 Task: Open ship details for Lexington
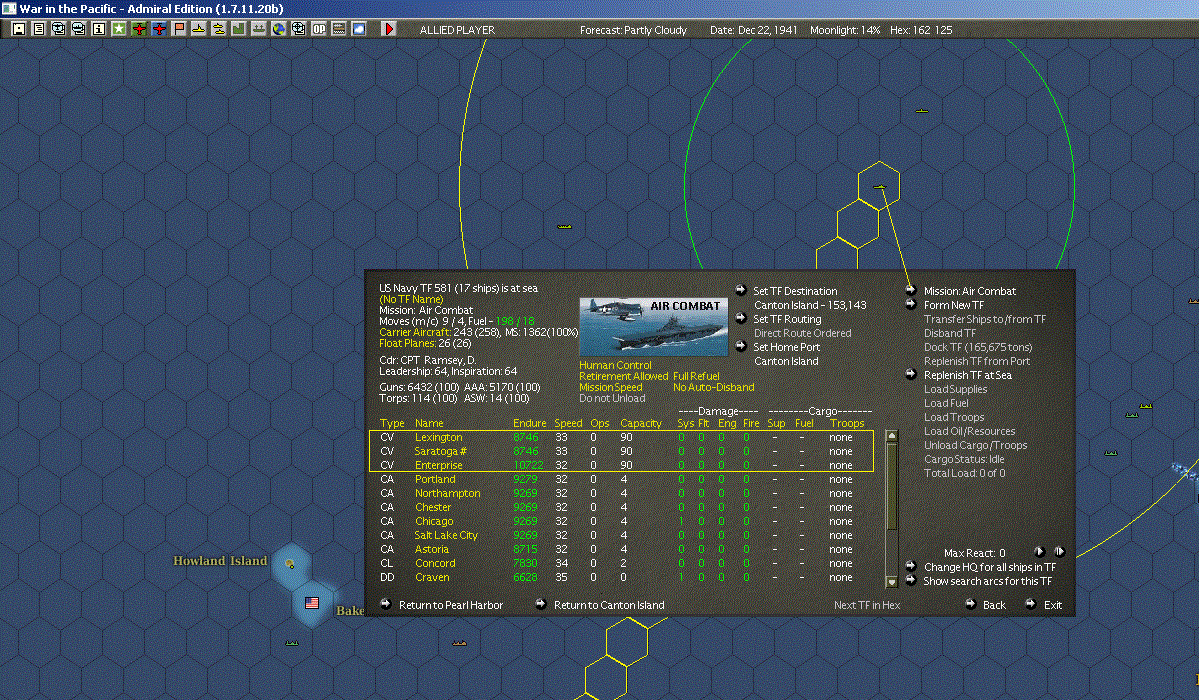438,438
